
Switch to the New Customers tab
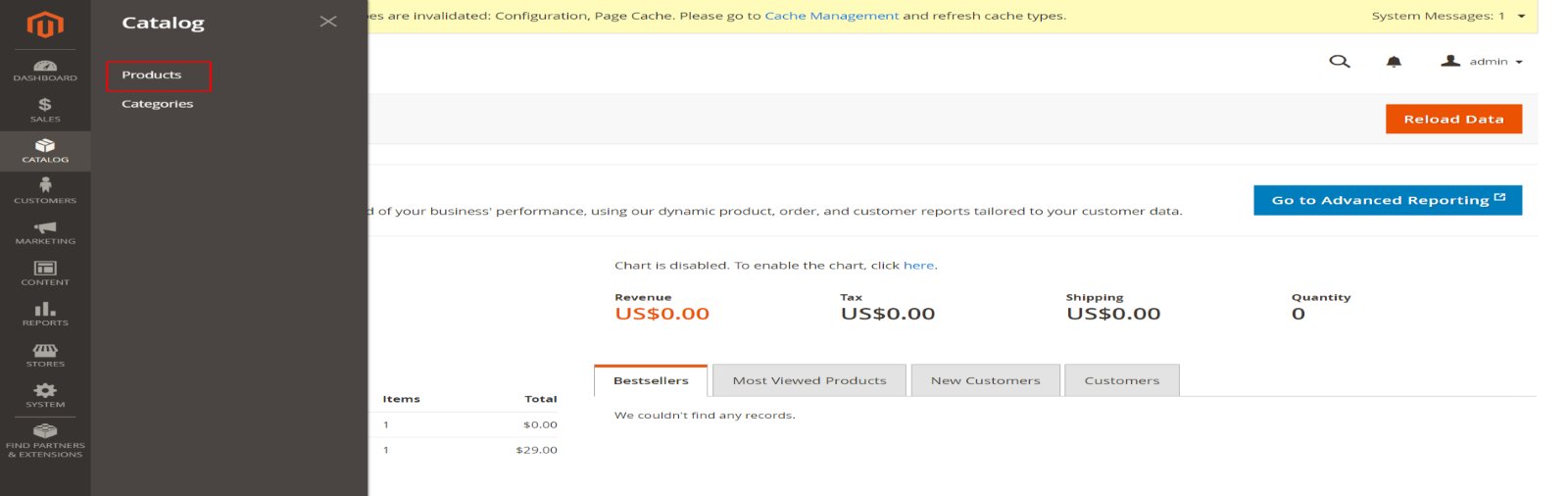(x=985, y=380)
